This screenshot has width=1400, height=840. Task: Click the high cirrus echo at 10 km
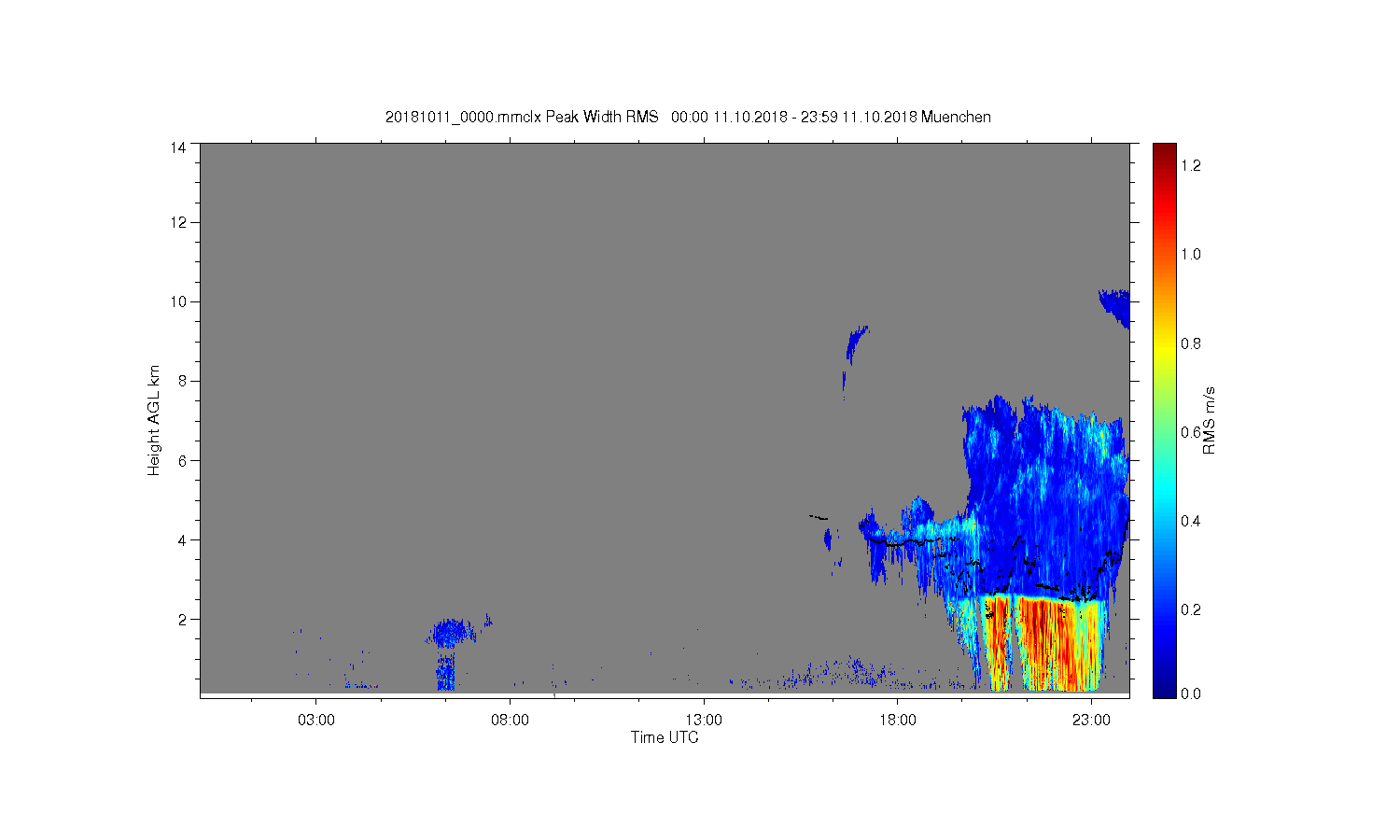(1115, 307)
